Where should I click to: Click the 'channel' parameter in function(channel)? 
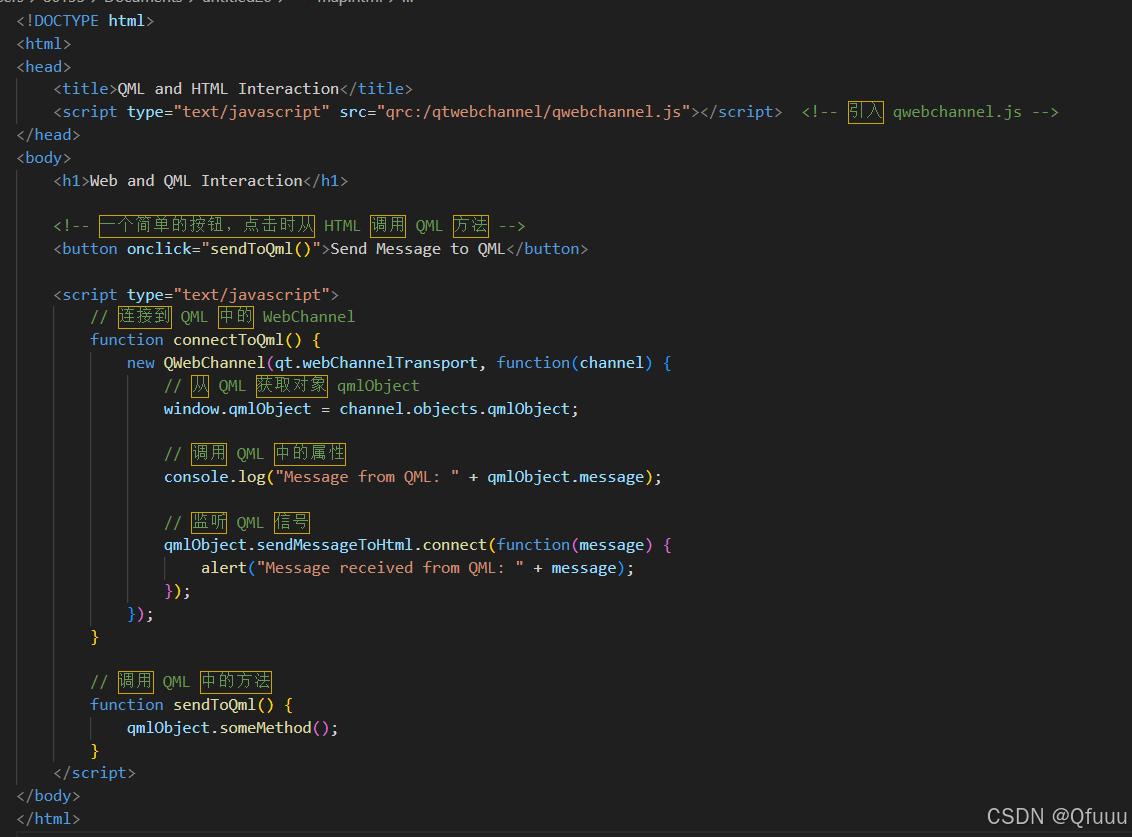click(x=611, y=363)
